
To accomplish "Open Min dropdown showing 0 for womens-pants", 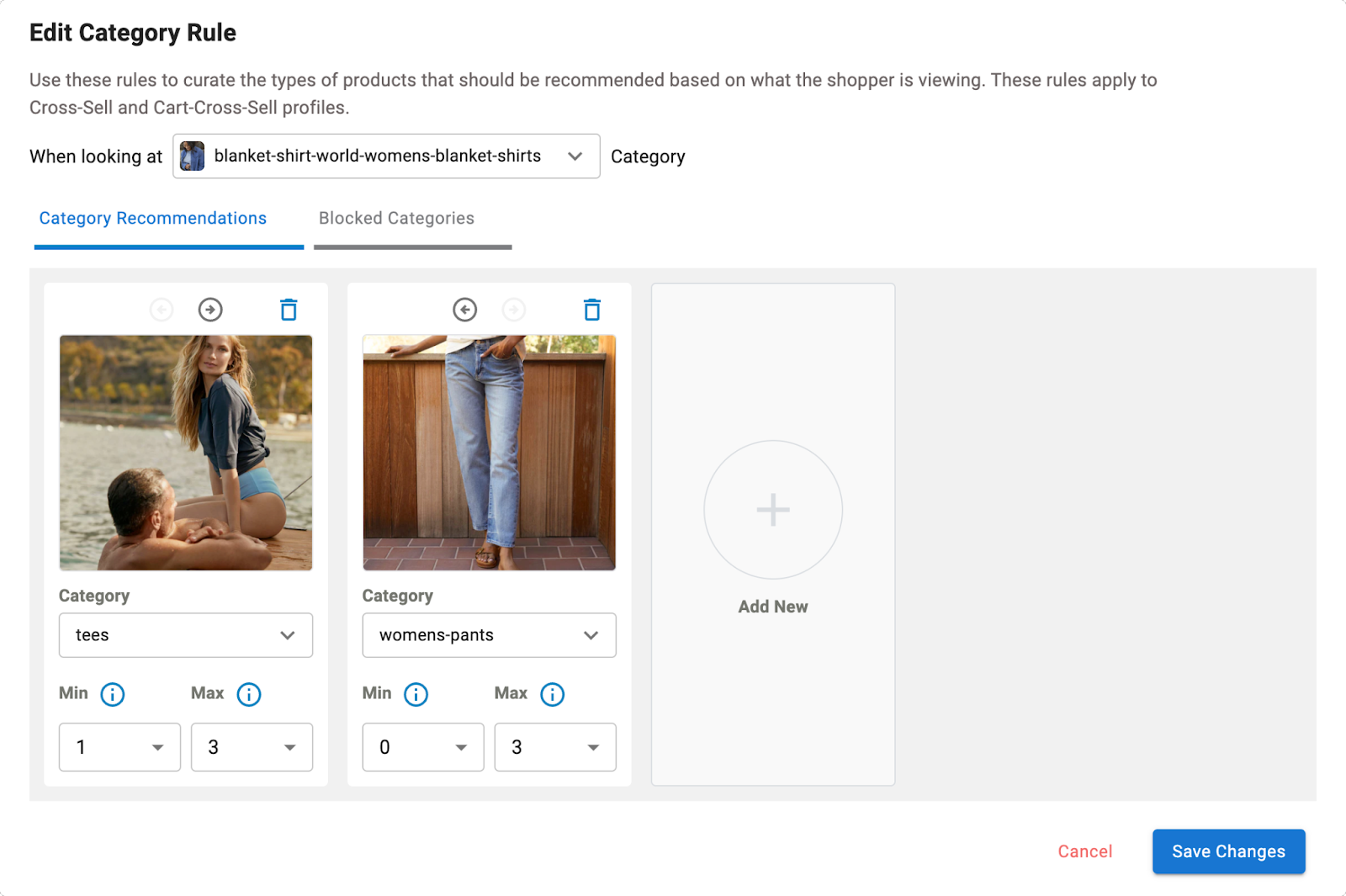I will (423, 747).
